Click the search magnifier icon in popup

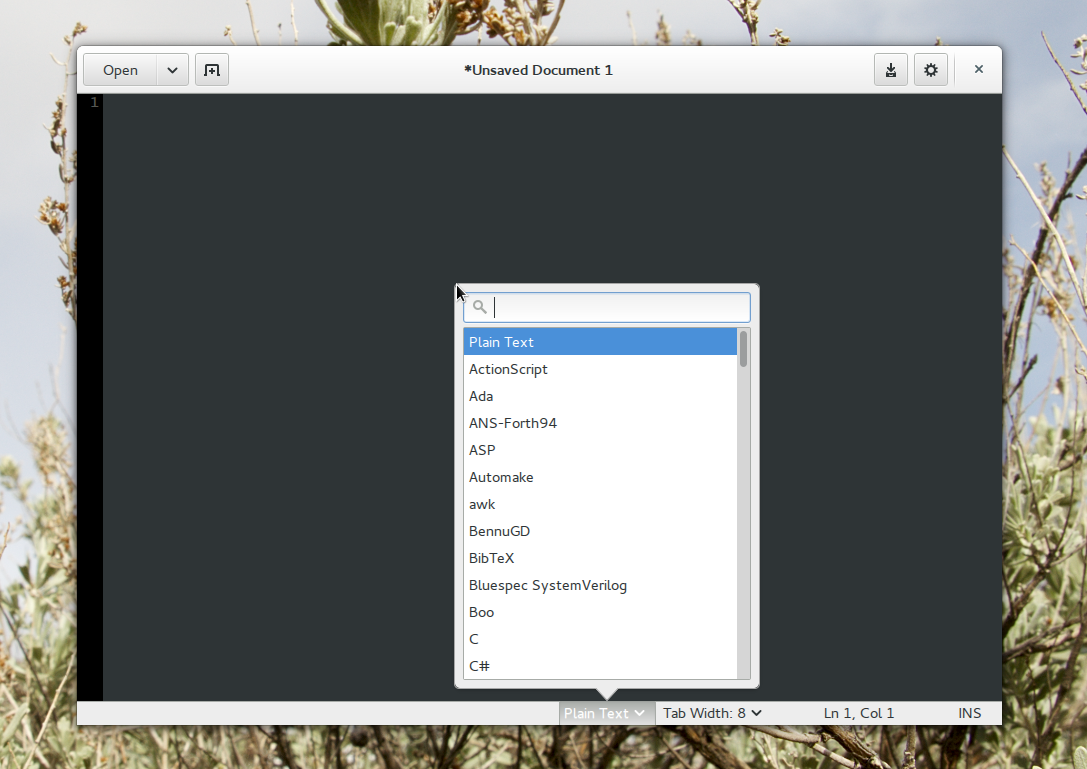pos(480,307)
